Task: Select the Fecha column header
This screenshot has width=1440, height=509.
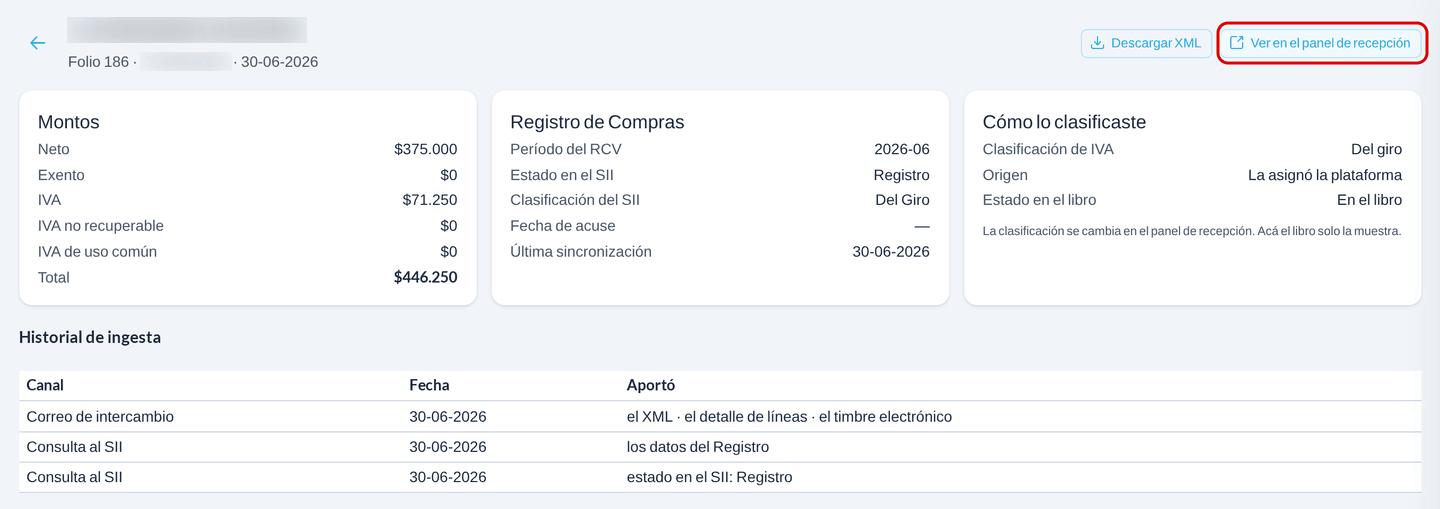Action: (429, 385)
